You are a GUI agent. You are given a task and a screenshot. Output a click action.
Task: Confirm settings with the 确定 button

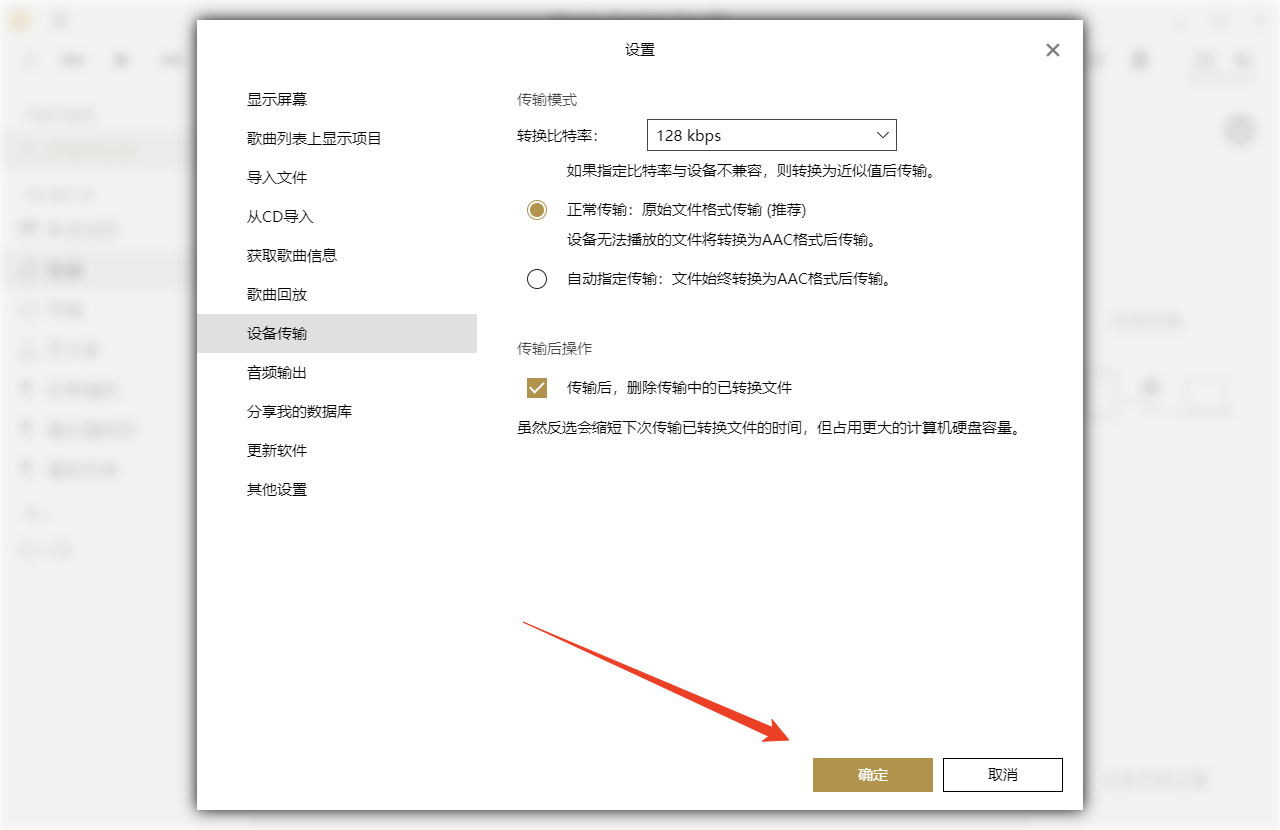[x=872, y=774]
